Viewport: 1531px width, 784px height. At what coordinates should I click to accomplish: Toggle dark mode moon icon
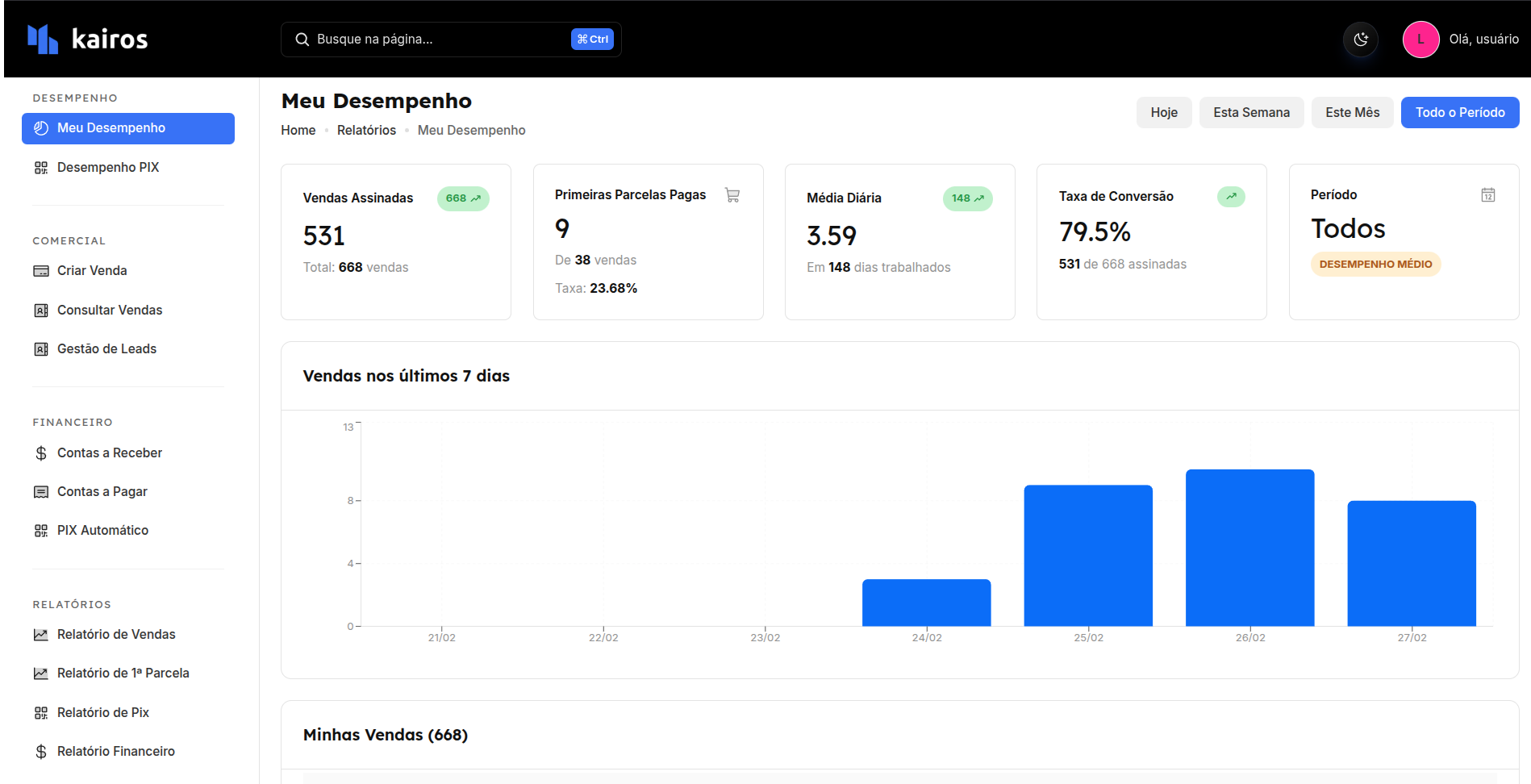pyautogui.click(x=1361, y=40)
